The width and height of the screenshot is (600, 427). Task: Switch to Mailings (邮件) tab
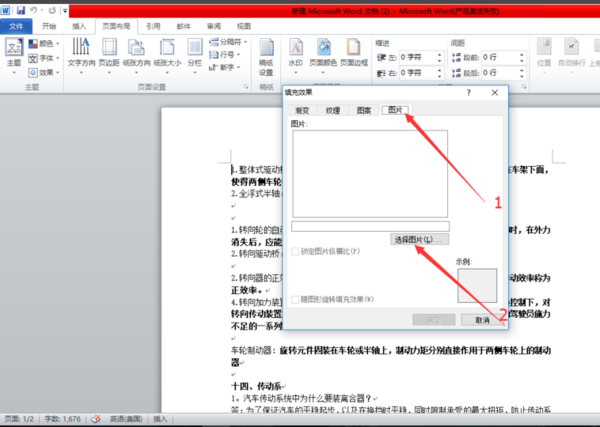point(183,26)
